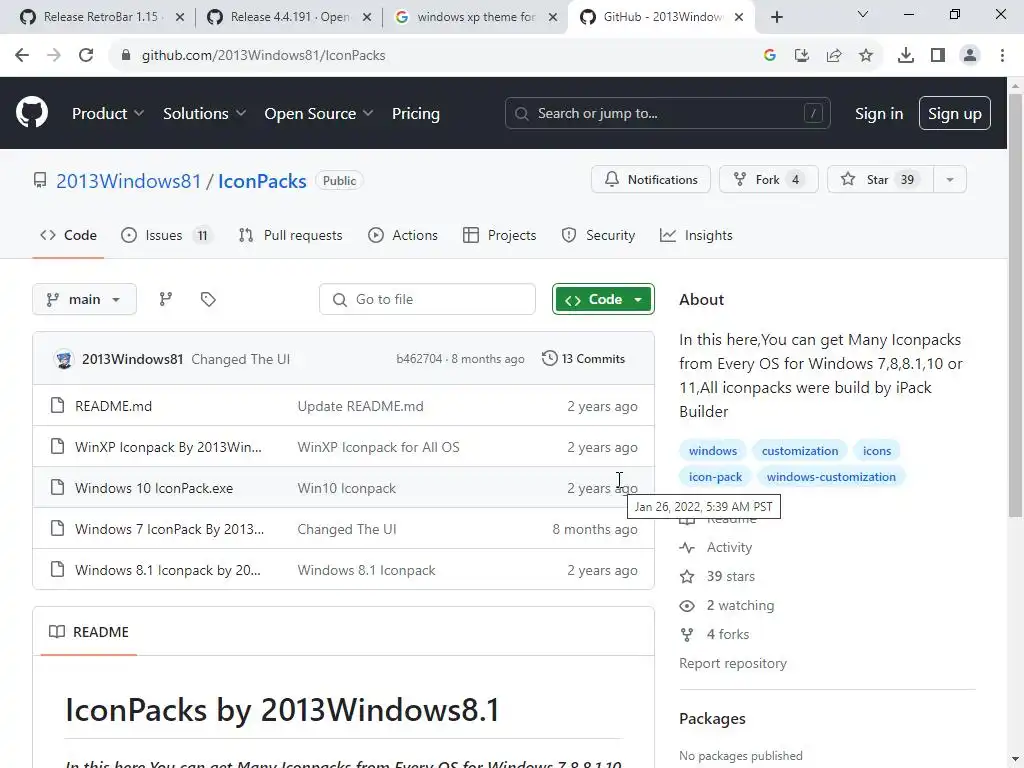Image resolution: width=1024 pixels, height=768 pixels.
Task: Click the Sign in link
Action: point(879,113)
